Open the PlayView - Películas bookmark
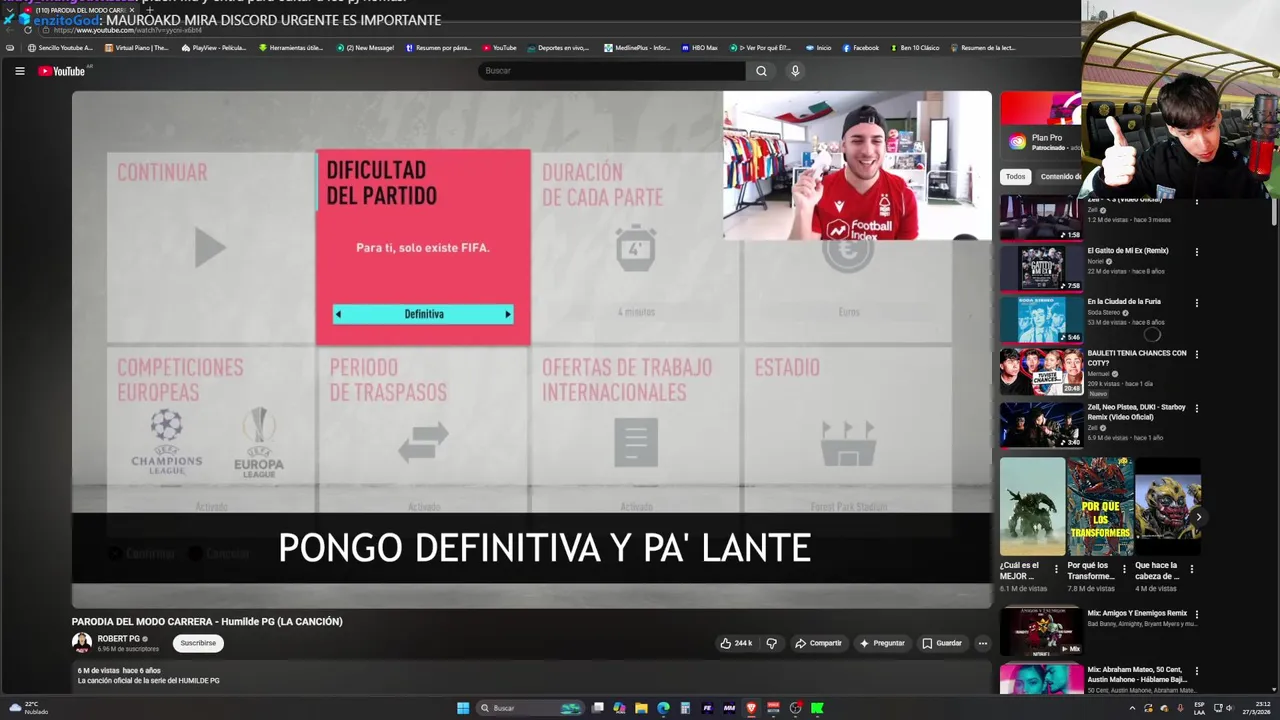This screenshot has width=1280, height=720. click(x=213, y=48)
